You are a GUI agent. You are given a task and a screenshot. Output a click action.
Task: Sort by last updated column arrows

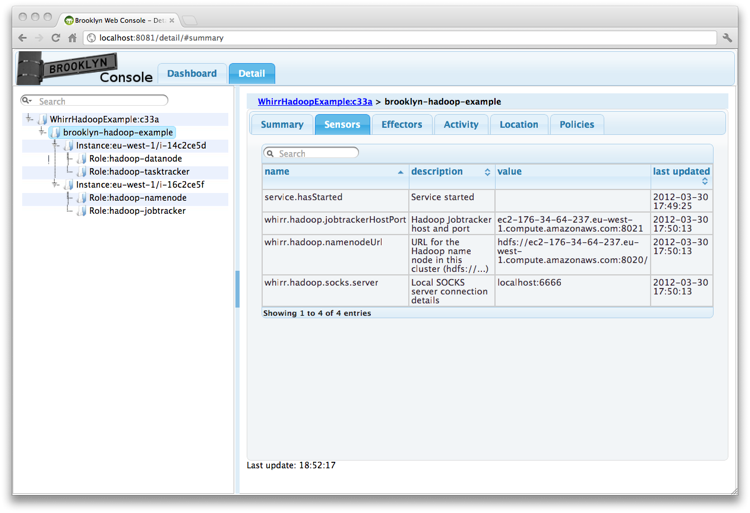704,181
